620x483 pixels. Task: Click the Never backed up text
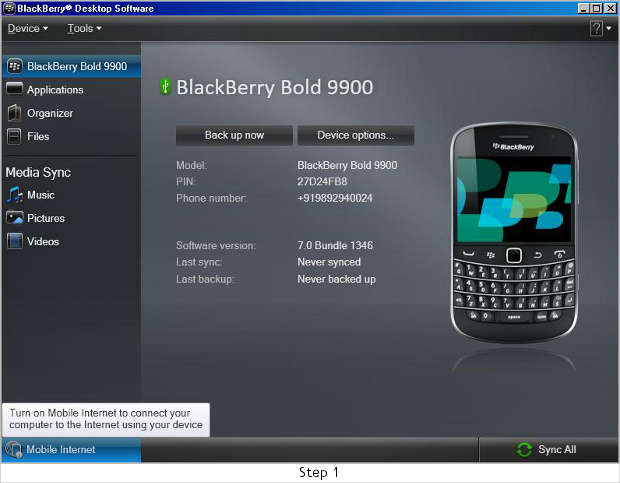(336, 279)
